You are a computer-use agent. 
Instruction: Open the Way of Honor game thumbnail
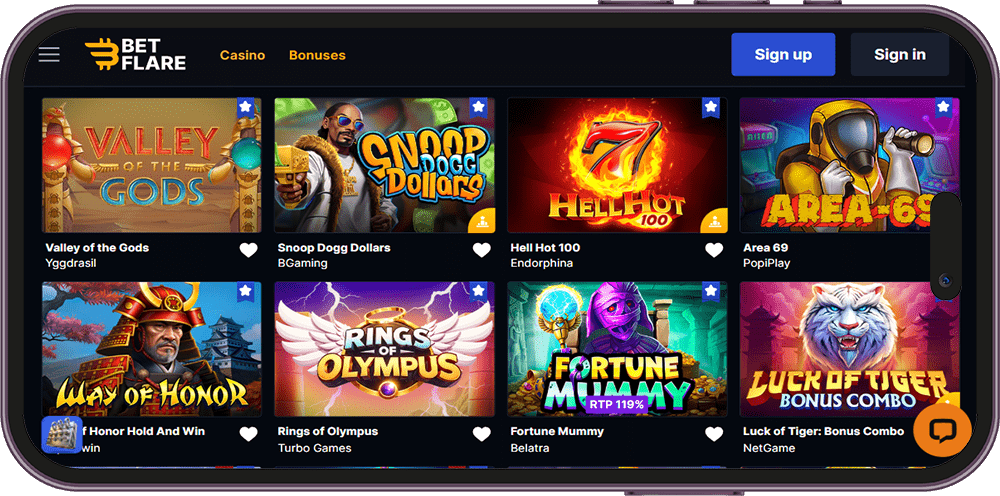point(152,349)
